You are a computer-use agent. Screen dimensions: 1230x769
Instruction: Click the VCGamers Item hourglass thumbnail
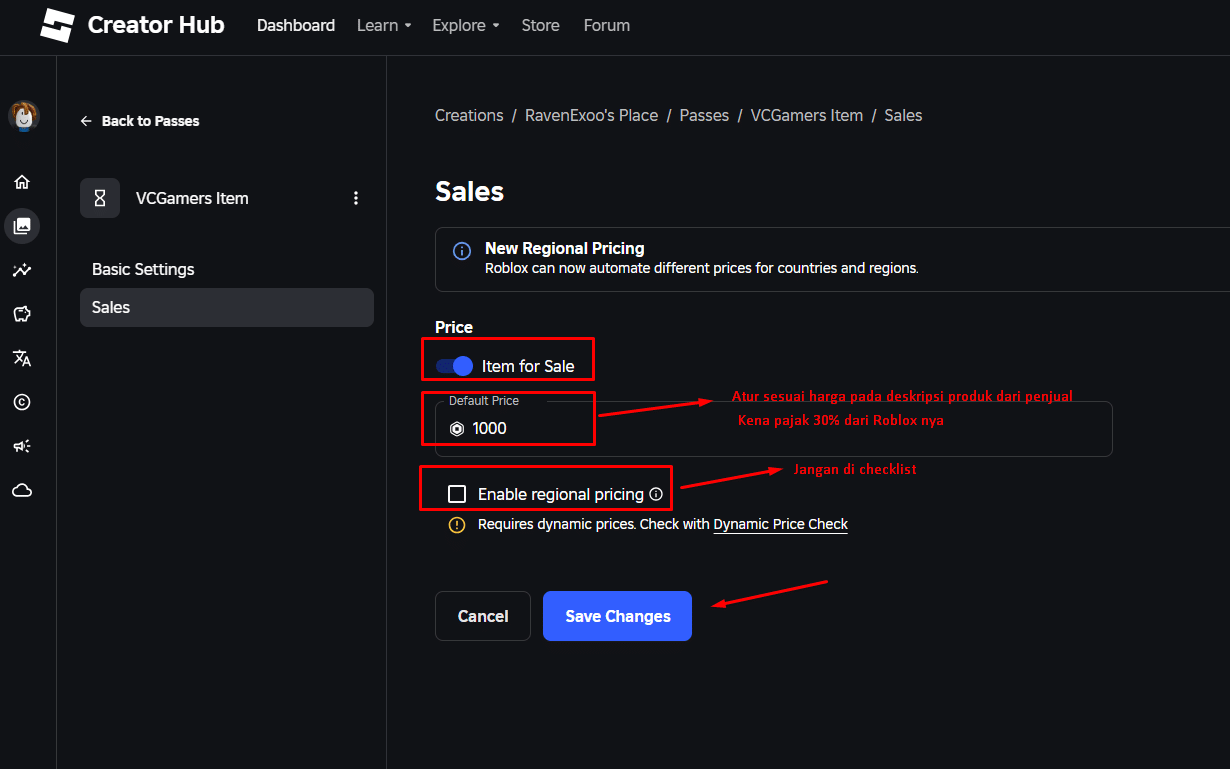(x=100, y=198)
